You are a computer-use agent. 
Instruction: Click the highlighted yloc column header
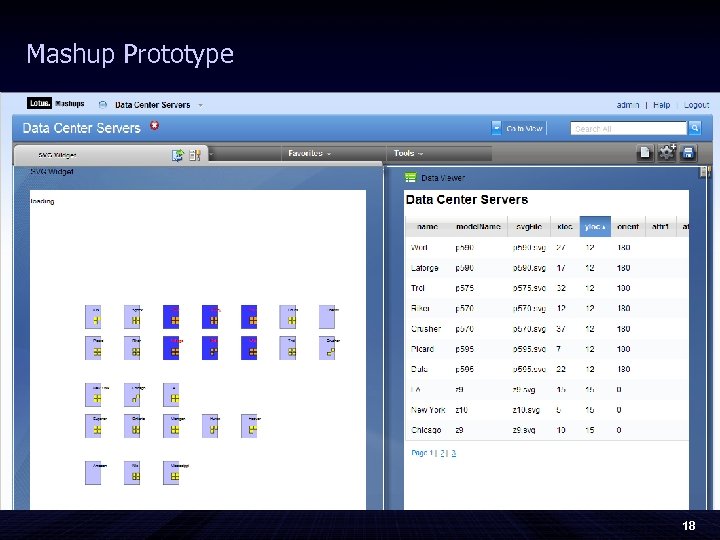[x=595, y=226]
